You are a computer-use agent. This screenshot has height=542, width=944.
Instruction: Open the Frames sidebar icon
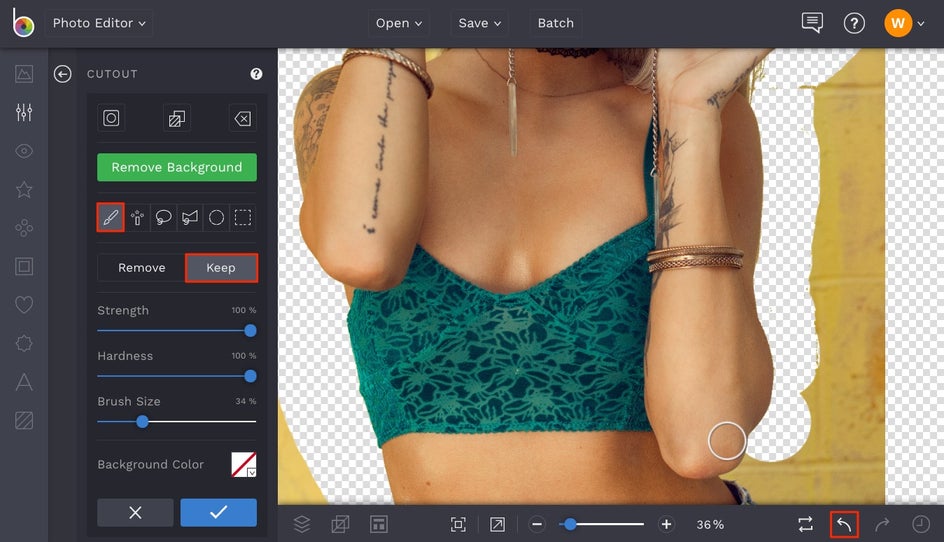click(24, 266)
